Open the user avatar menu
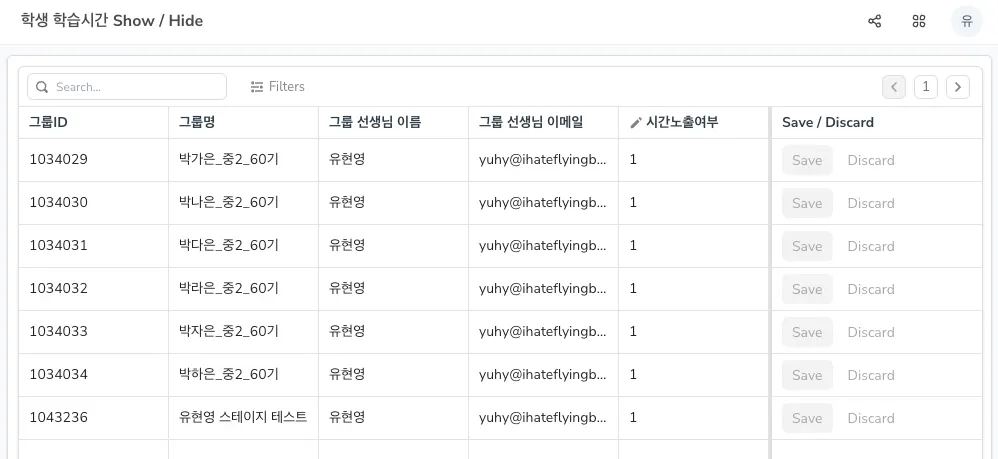The width and height of the screenshot is (998, 459). 966,21
